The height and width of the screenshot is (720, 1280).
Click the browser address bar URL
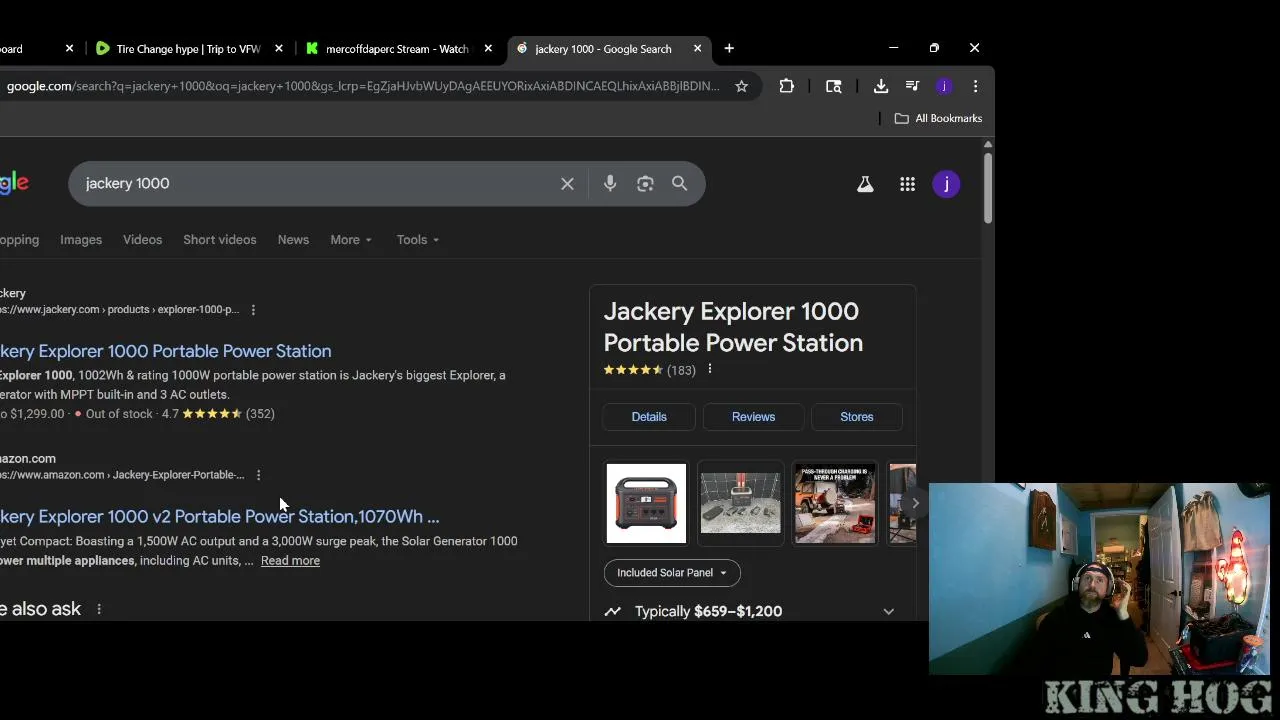click(363, 86)
